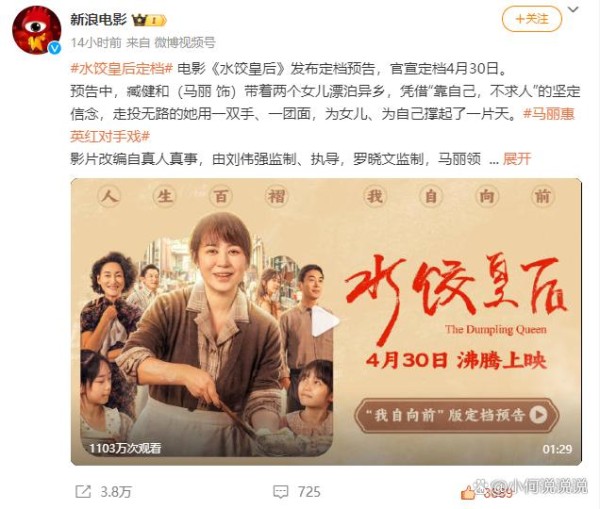This screenshot has height=509, width=600.
Task: Open the 水饺皇后 video thumbnail
Action: (x=326, y=321)
